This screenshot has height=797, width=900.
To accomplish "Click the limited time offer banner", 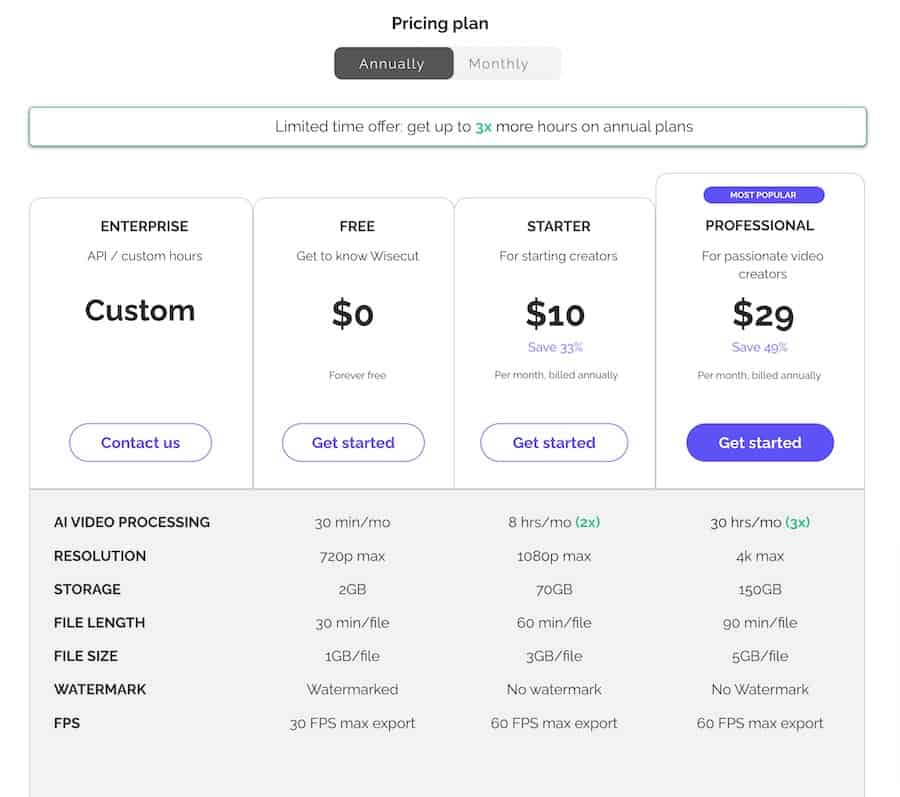I will [x=447, y=127].
